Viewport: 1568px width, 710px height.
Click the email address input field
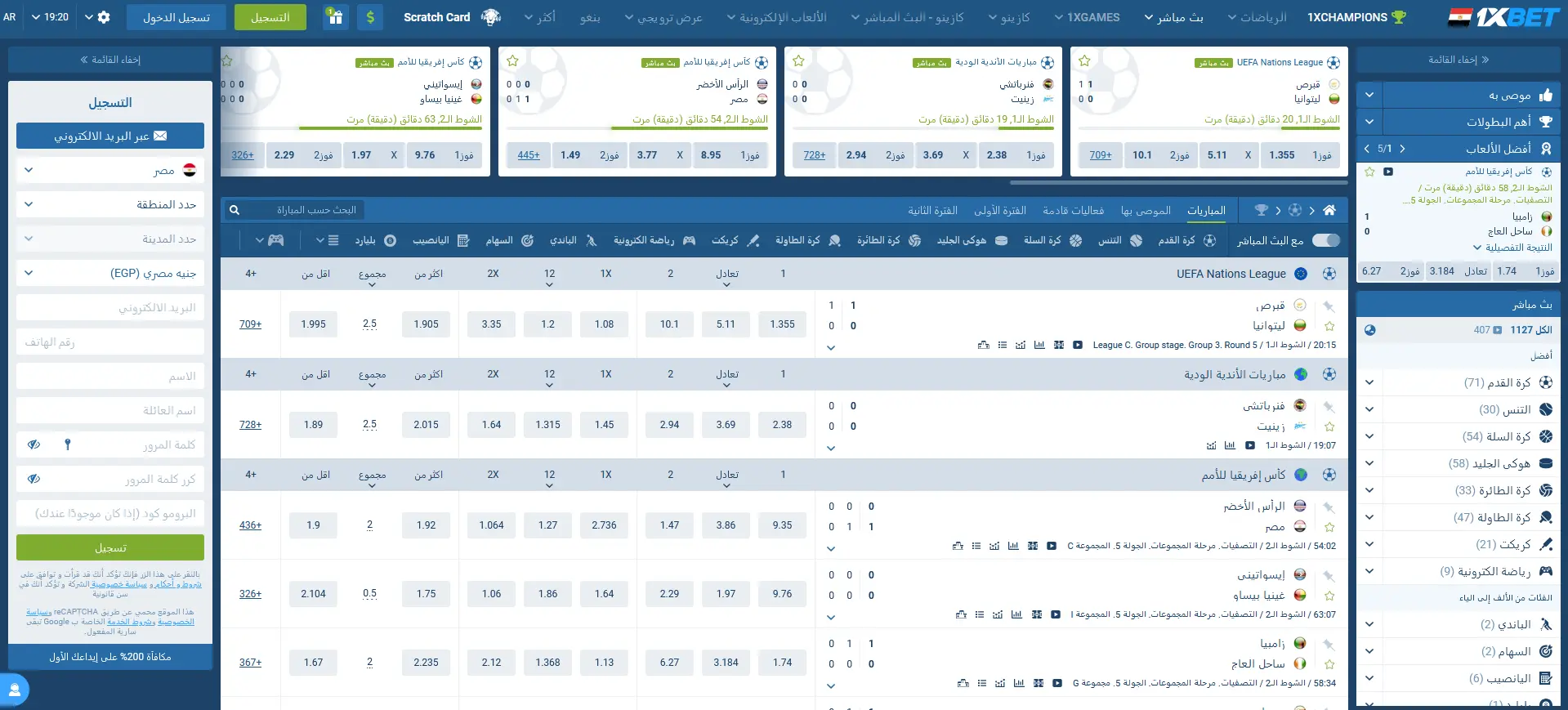[x=110, y=307]
